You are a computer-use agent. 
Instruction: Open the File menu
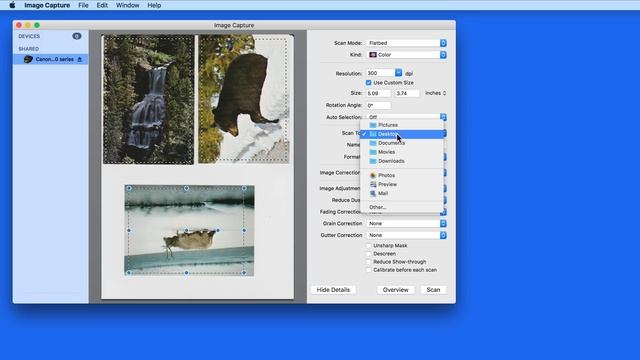click(x=83, y=5)
